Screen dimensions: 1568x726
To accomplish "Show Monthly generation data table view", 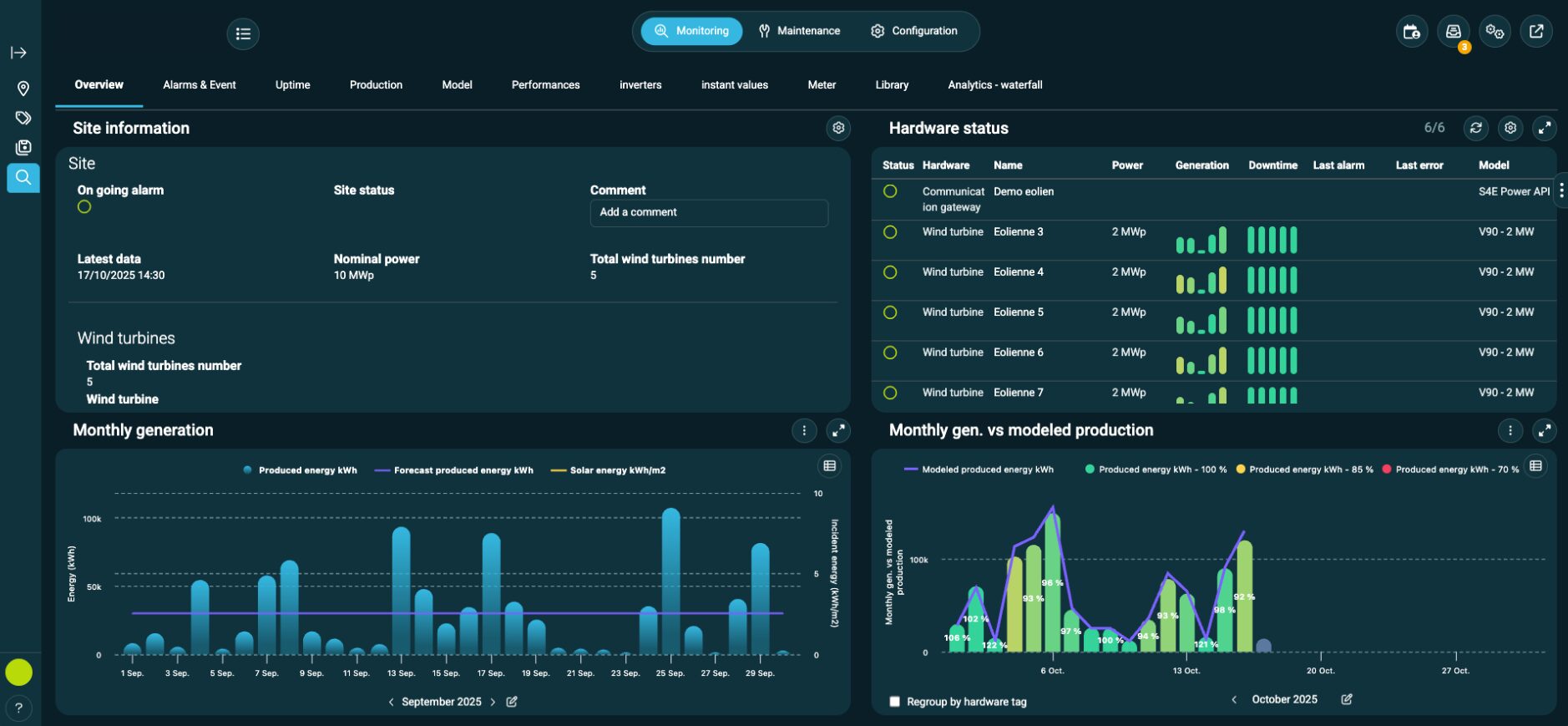I will coord(829,466).
